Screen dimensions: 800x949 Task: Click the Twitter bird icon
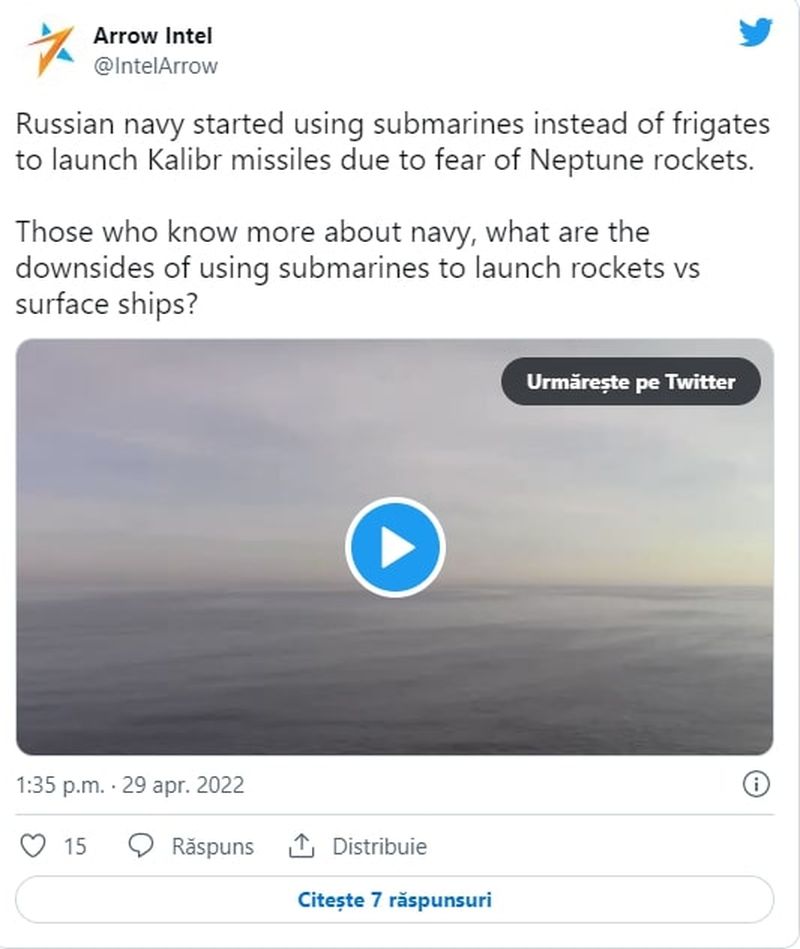pyautogui.click(x=757, y=31)
